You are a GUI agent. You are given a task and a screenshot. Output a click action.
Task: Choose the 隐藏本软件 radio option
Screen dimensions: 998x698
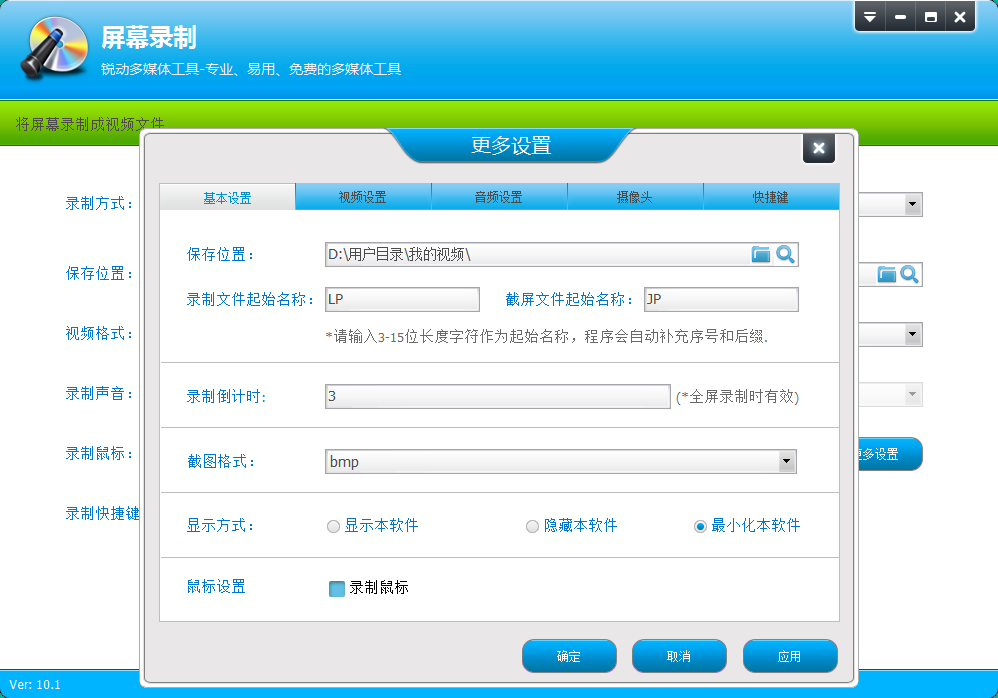pyautogui.click(x=533, y=526)
